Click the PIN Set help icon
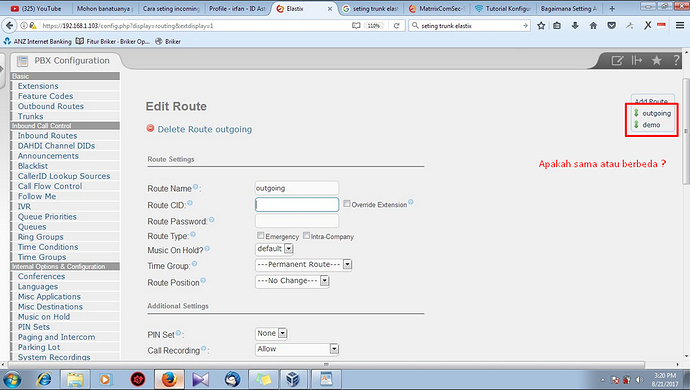Screen dimensions: 690x390 coord(178,333)
